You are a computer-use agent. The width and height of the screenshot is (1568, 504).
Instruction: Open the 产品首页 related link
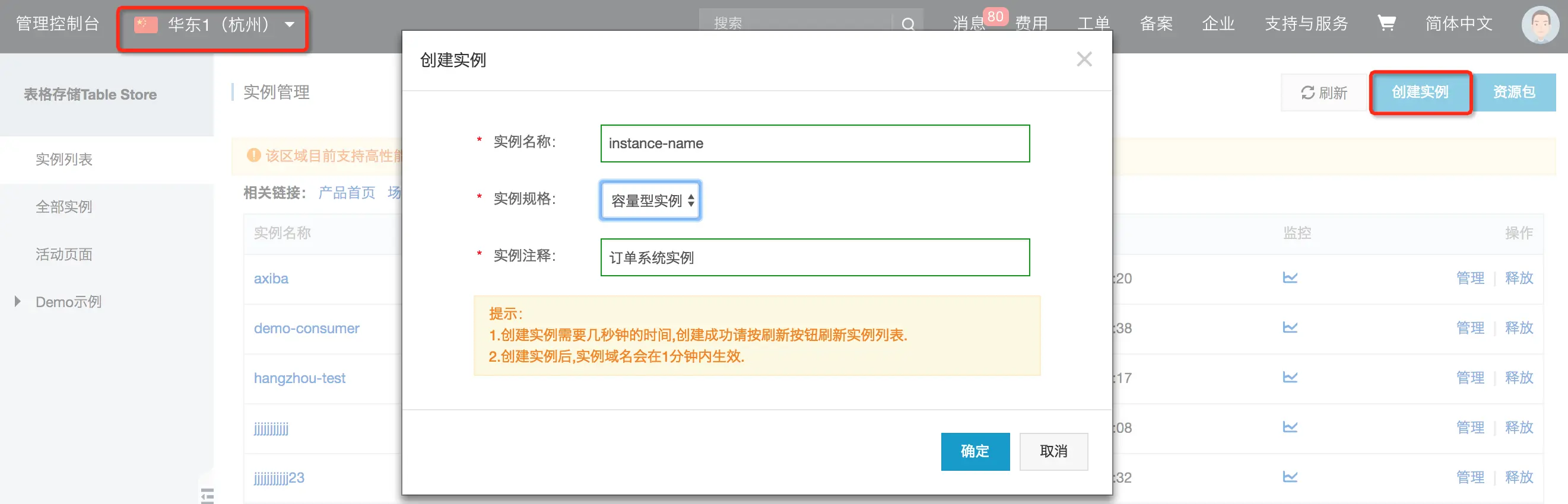347,193
